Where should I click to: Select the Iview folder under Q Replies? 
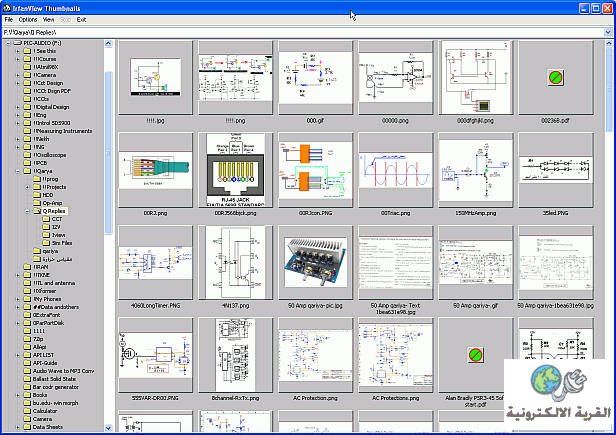point(59,235)
